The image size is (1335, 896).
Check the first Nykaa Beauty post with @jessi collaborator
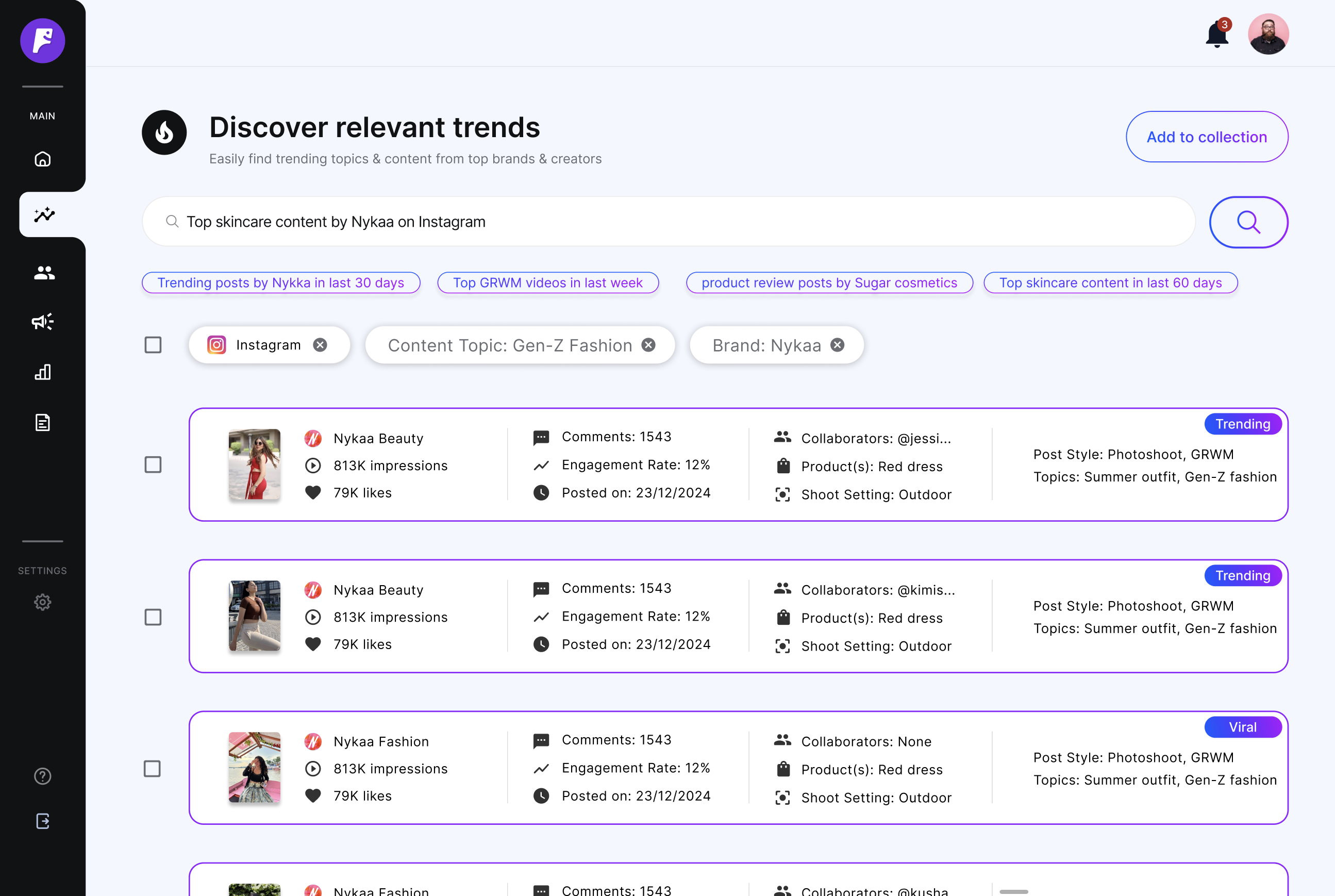(153, 464)
